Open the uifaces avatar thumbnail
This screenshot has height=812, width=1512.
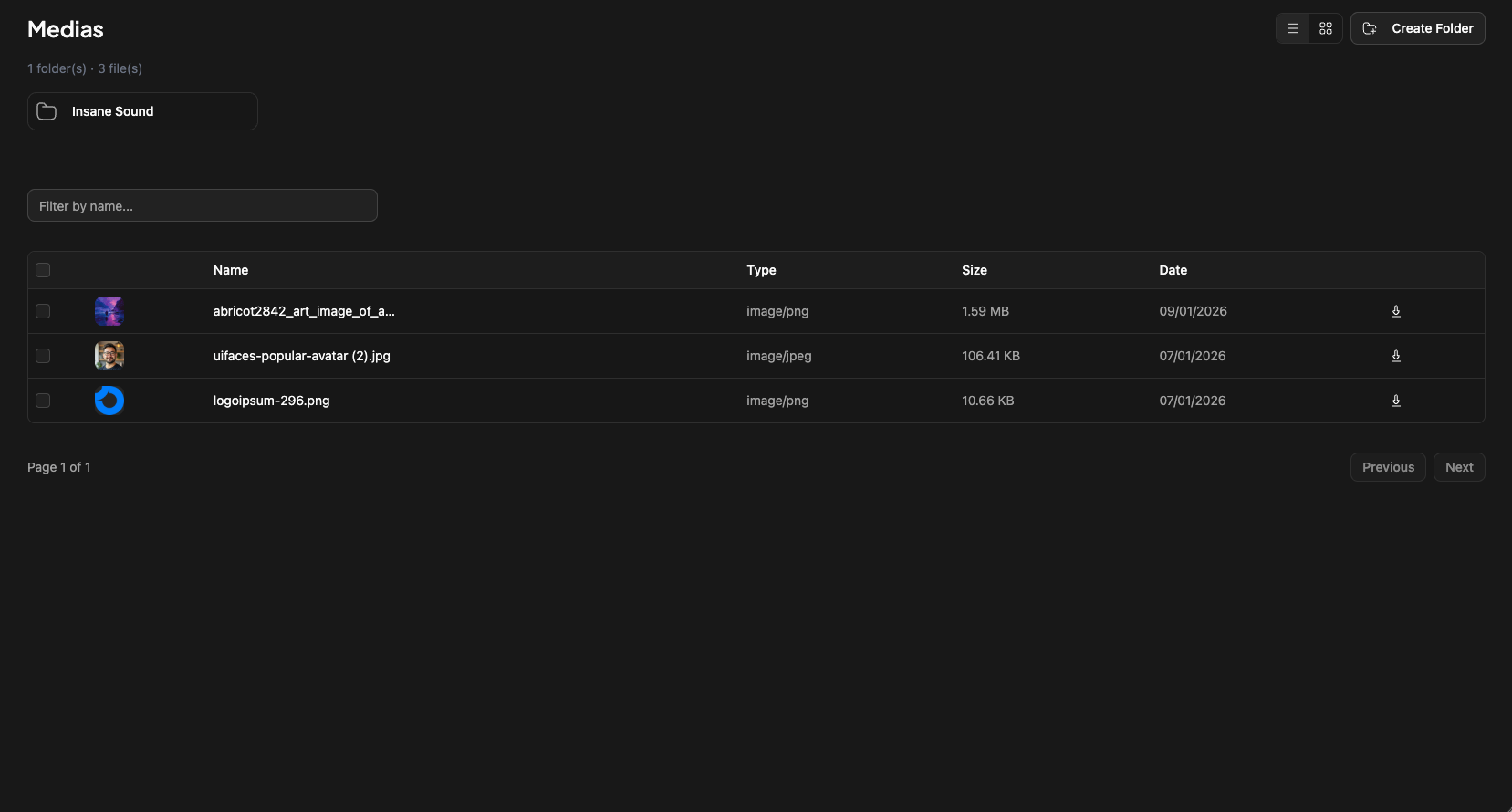click(x=109, y=356)
